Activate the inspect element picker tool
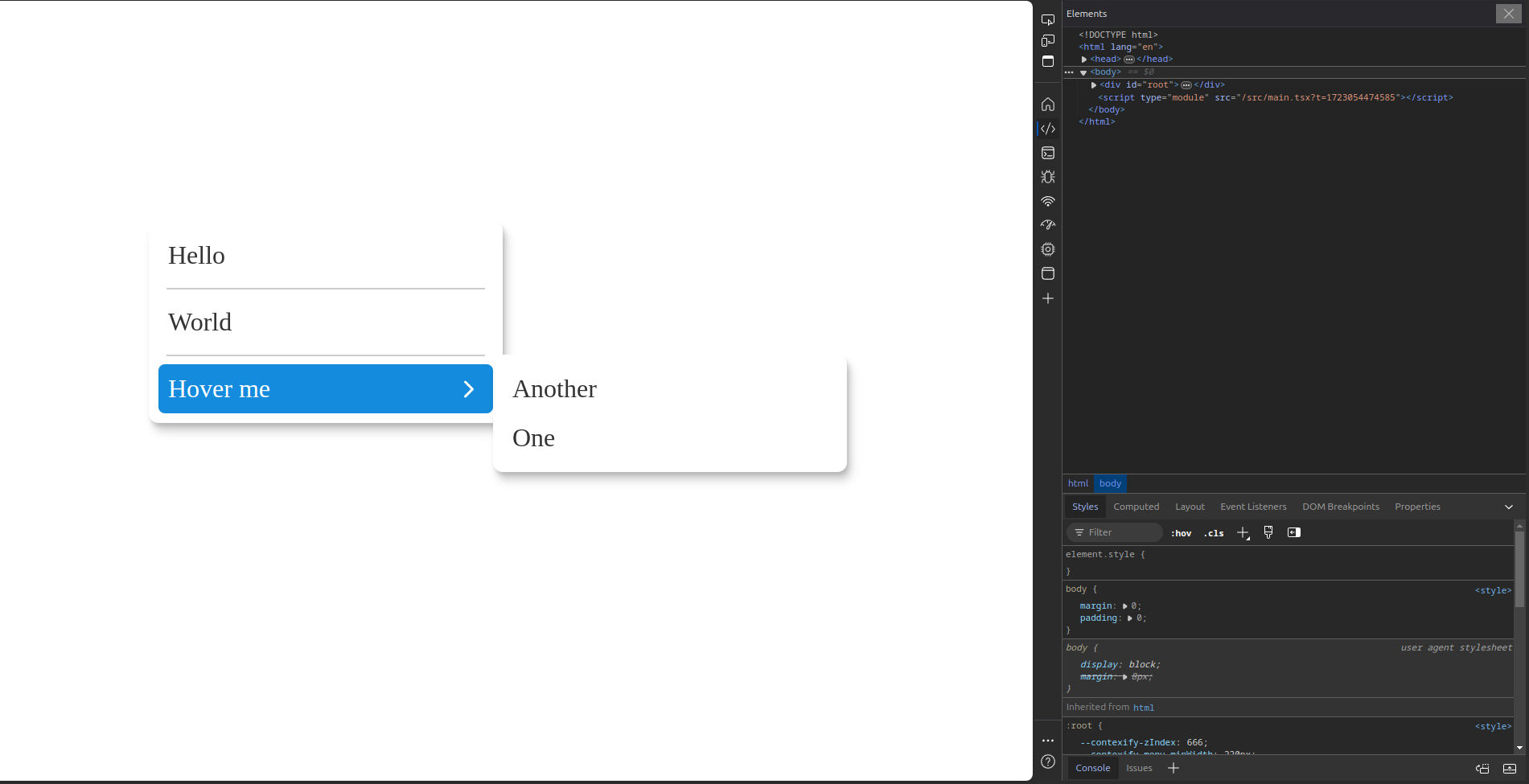This screenshot has width=1529, height=784. 1047,19
